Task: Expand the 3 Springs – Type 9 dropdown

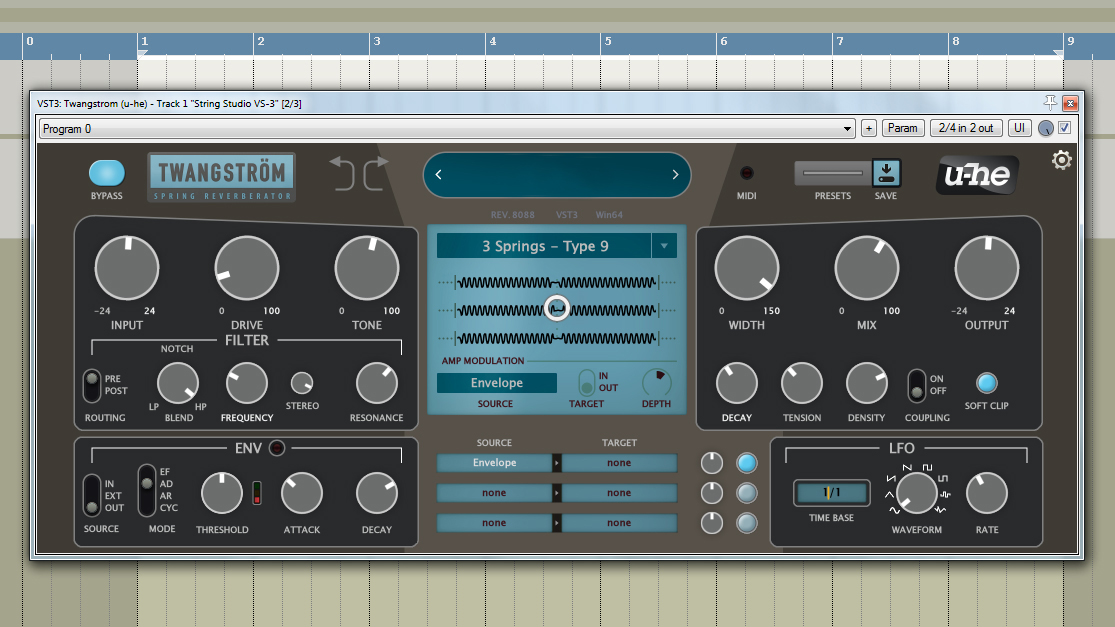Action: (664, 246)
